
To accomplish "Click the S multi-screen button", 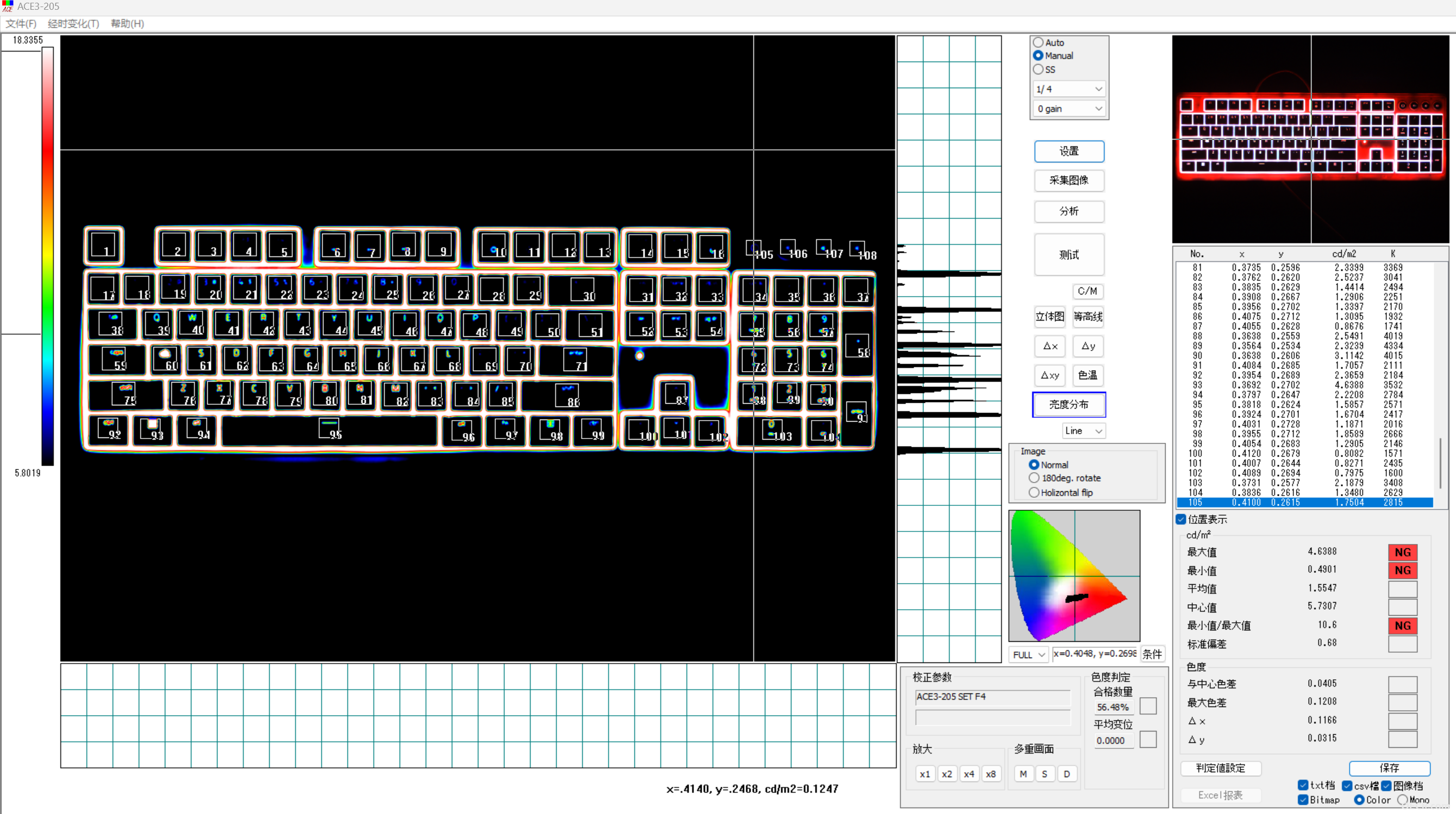I will coord(1045,774).
